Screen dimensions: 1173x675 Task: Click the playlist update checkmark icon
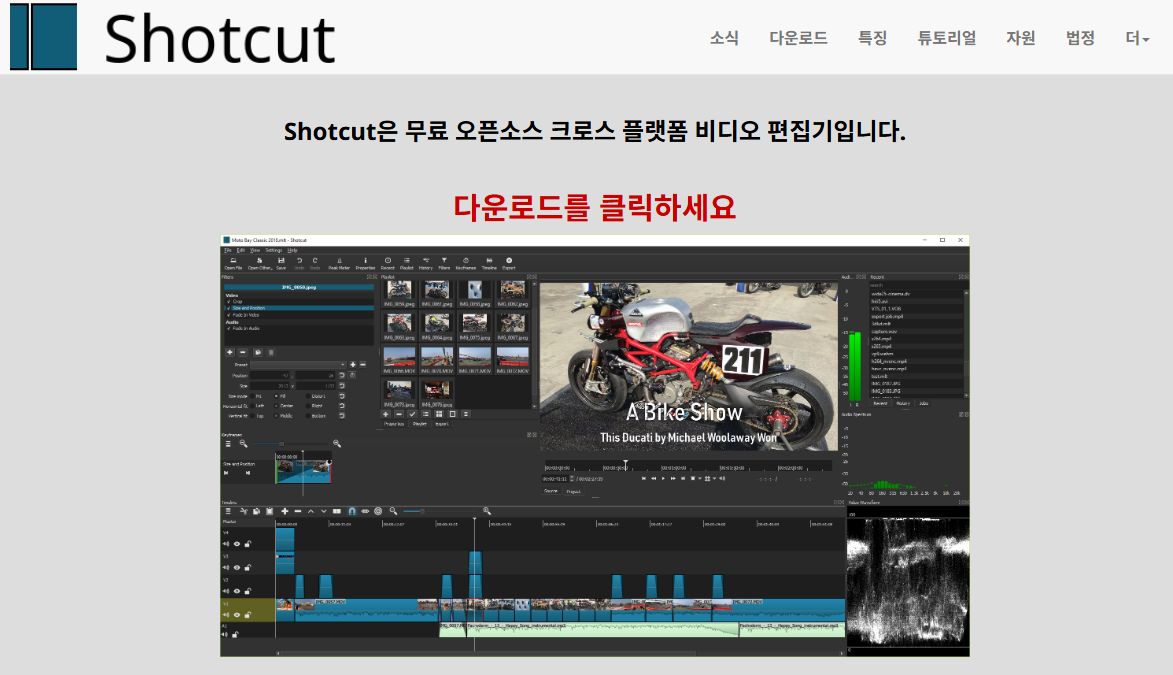[412, 414]
